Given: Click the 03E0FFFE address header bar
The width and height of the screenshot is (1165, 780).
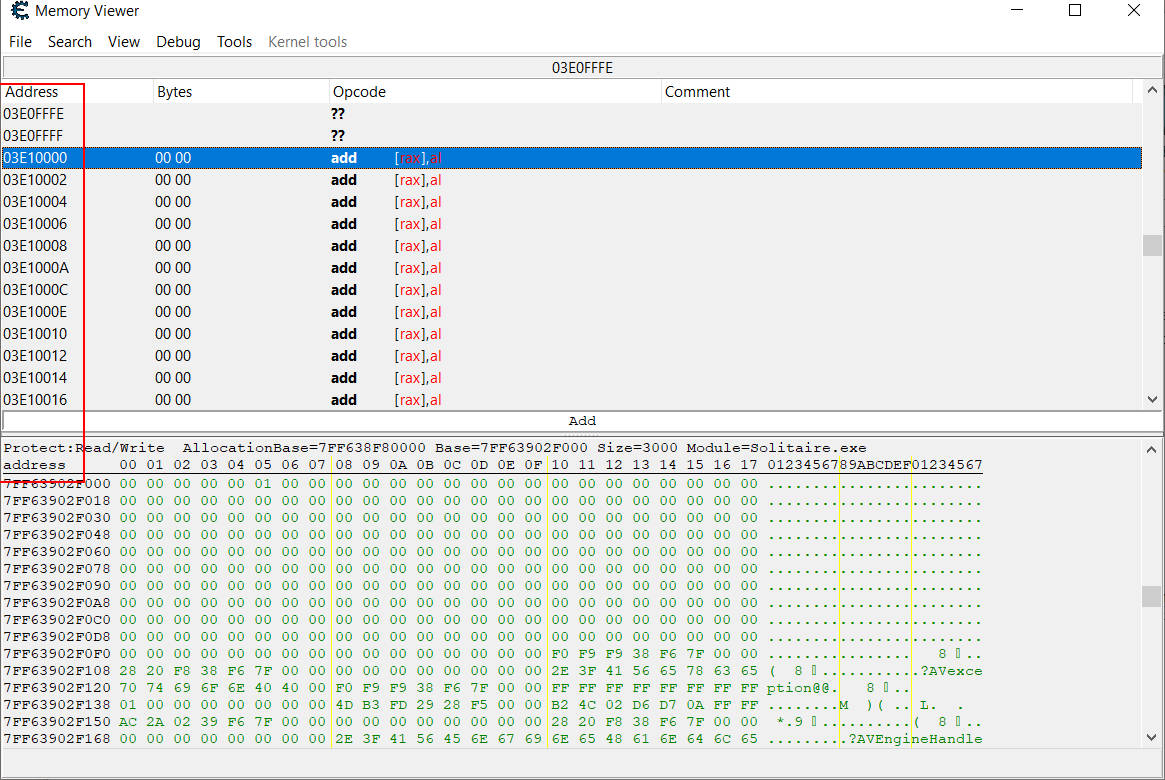Looking at the screenshot, I should [582, 68].
